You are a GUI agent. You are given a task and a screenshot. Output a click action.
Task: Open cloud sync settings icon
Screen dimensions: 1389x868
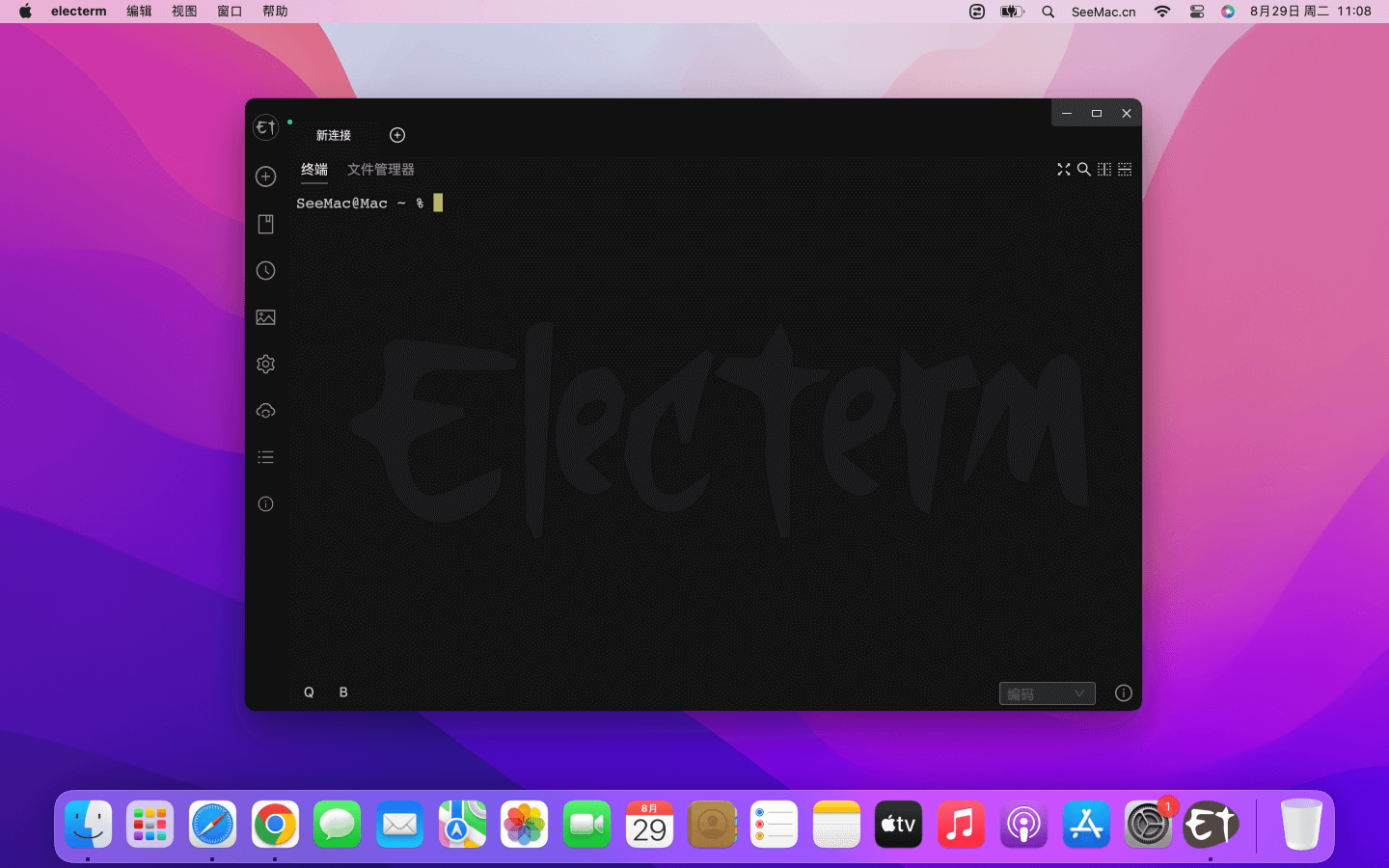tap(266, 411)
